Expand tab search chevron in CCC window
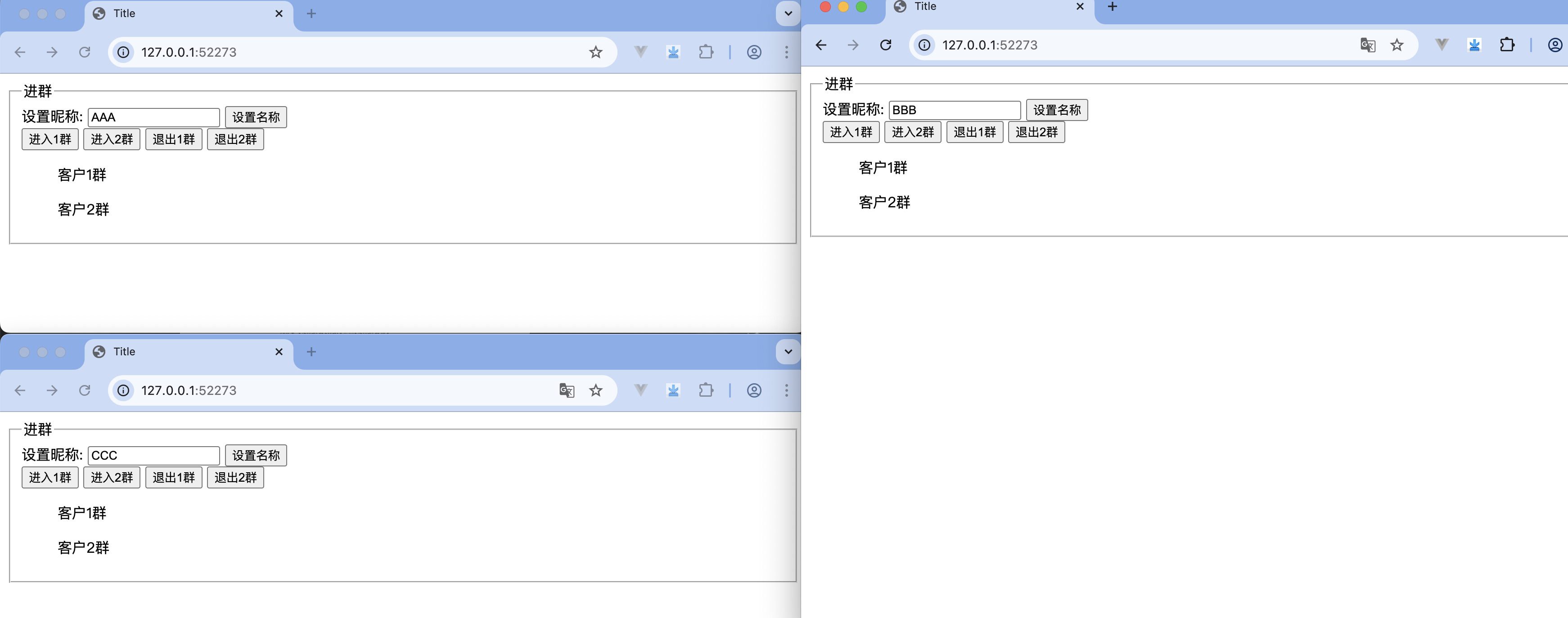 [x=788, y=352]
